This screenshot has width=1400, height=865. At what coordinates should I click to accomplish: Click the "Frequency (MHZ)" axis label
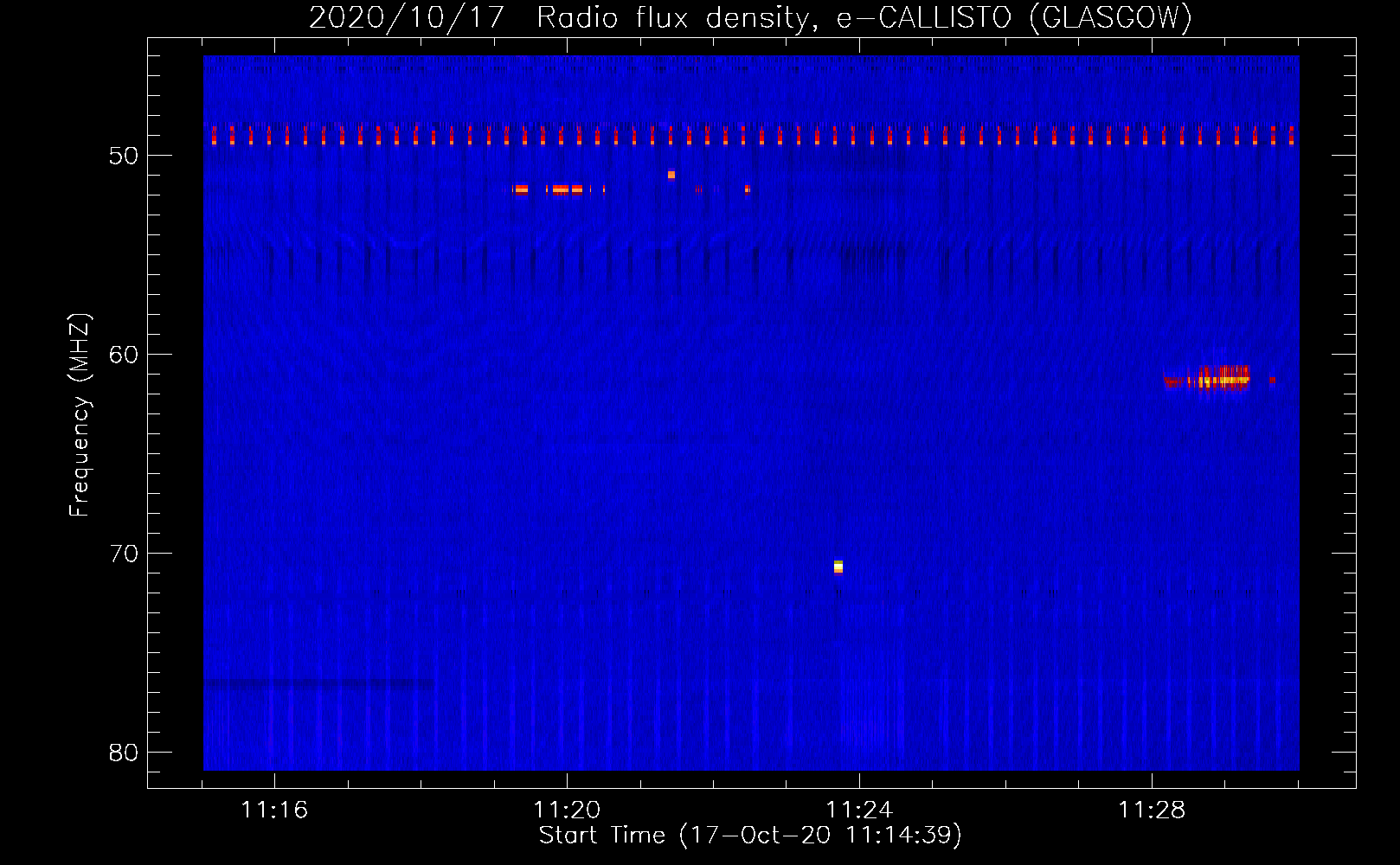coord(79,415)
